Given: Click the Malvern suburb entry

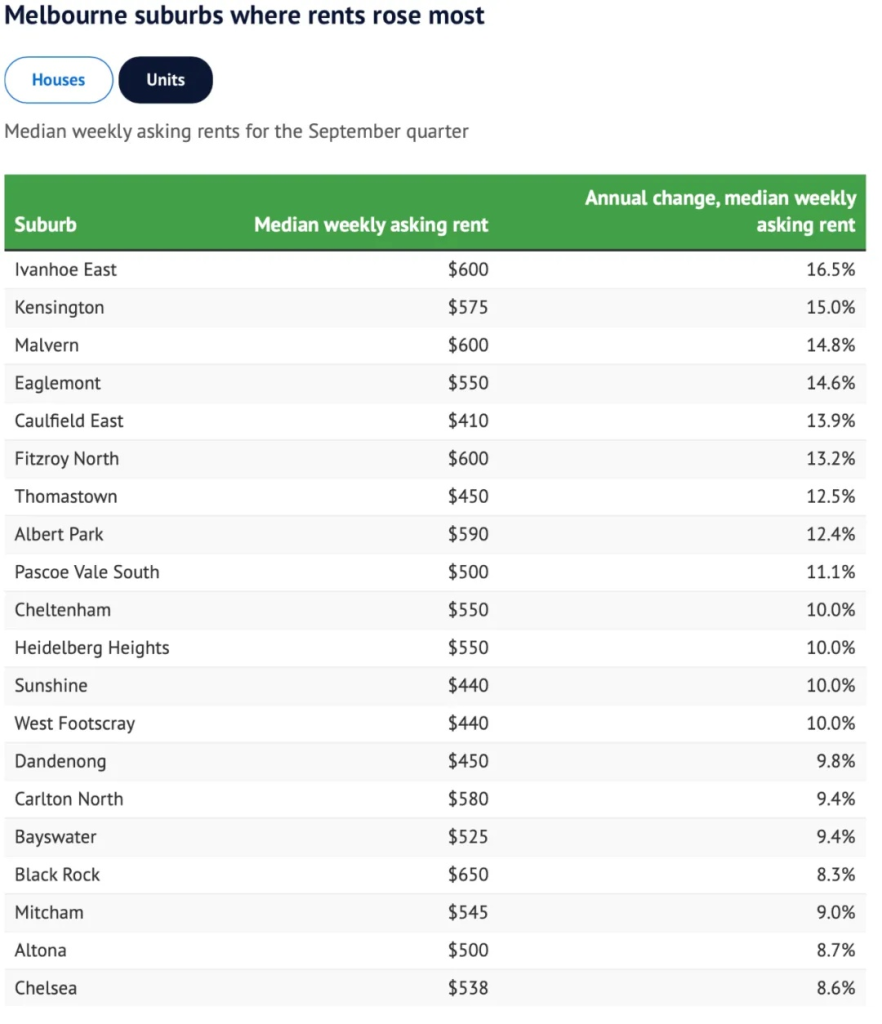Looking at the screenshot, I should pyautogui.click(x=47, y=345).
